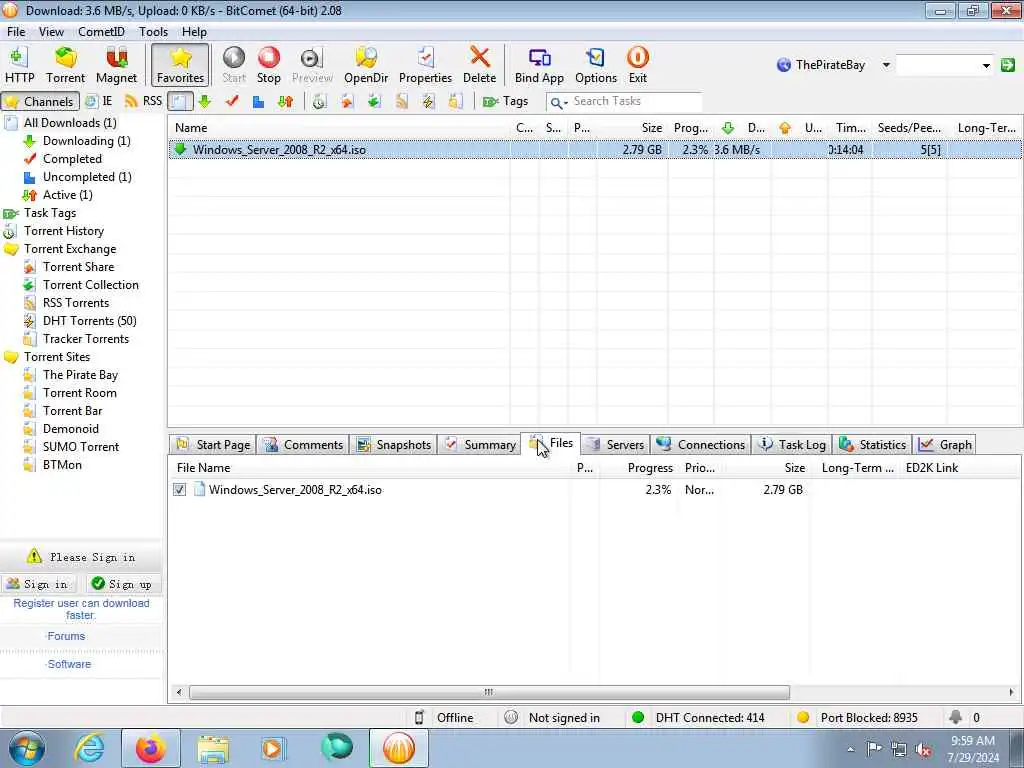Click Port Blocked status indicator
The height and width of the screenshot is (768, 1024).
(x=857, y=718)
